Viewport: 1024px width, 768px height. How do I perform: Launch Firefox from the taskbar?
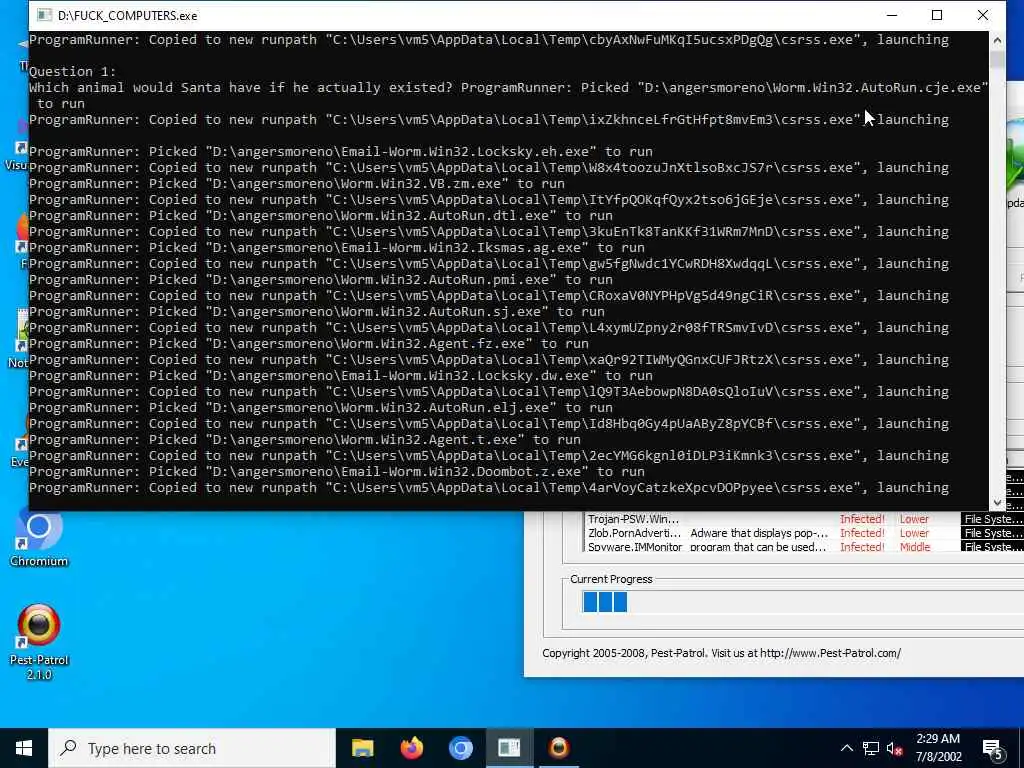click(x=411, y=748)
